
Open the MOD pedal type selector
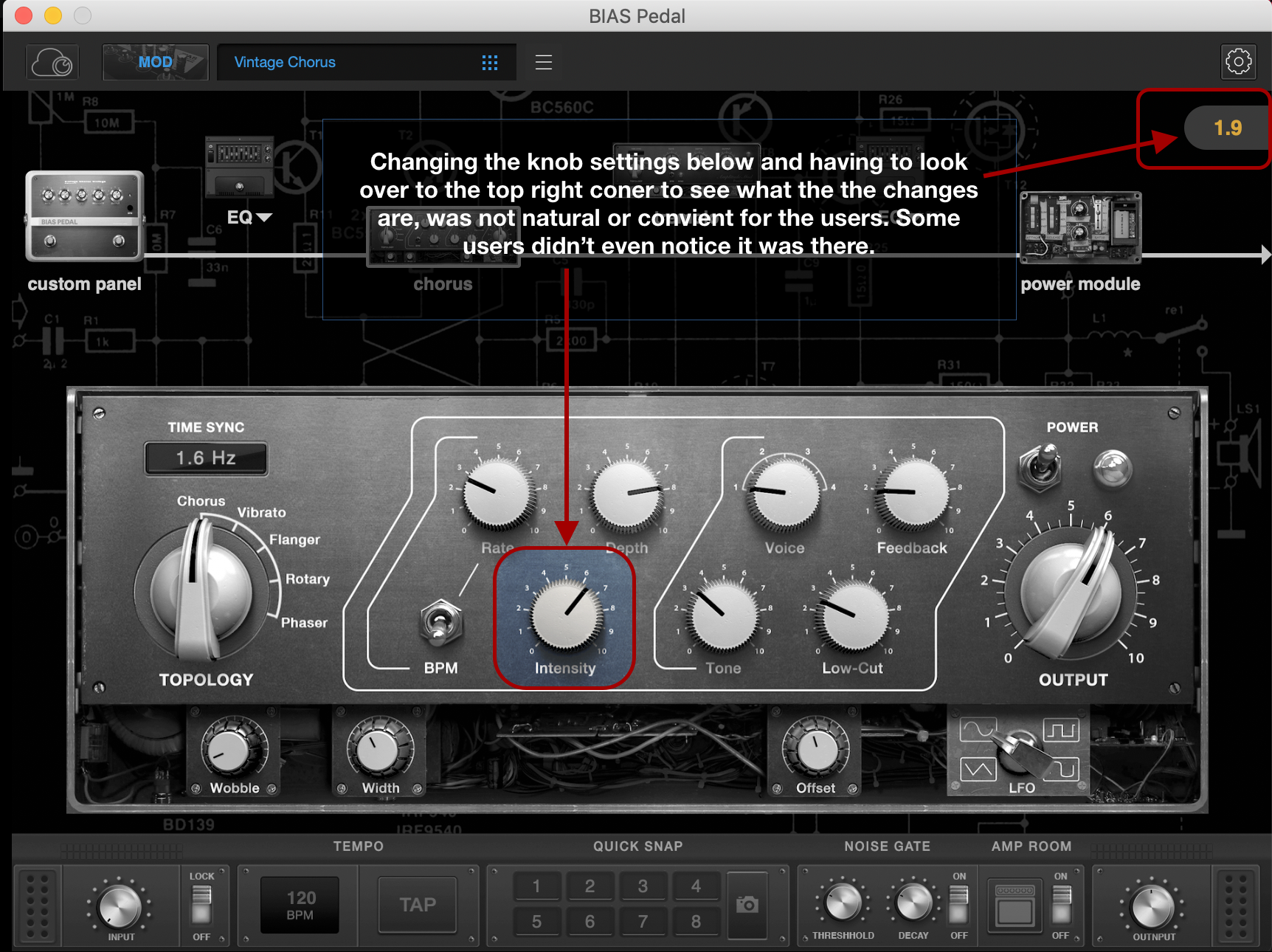tap(156, 63)
